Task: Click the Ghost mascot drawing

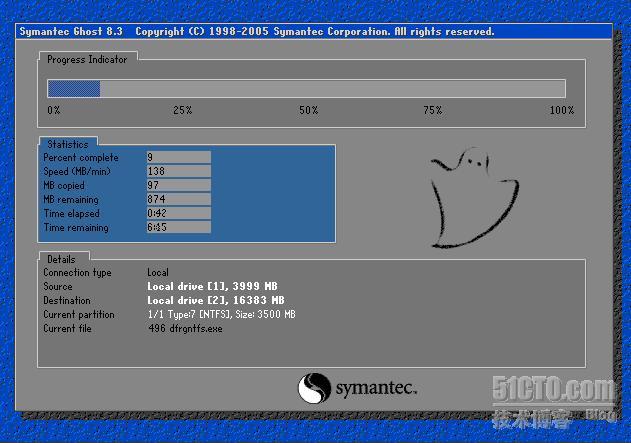Action: coord(474,198)
